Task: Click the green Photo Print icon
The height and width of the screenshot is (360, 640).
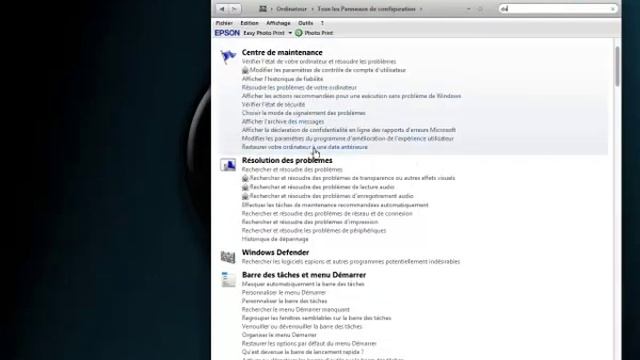Action: [x=299, y=33]
